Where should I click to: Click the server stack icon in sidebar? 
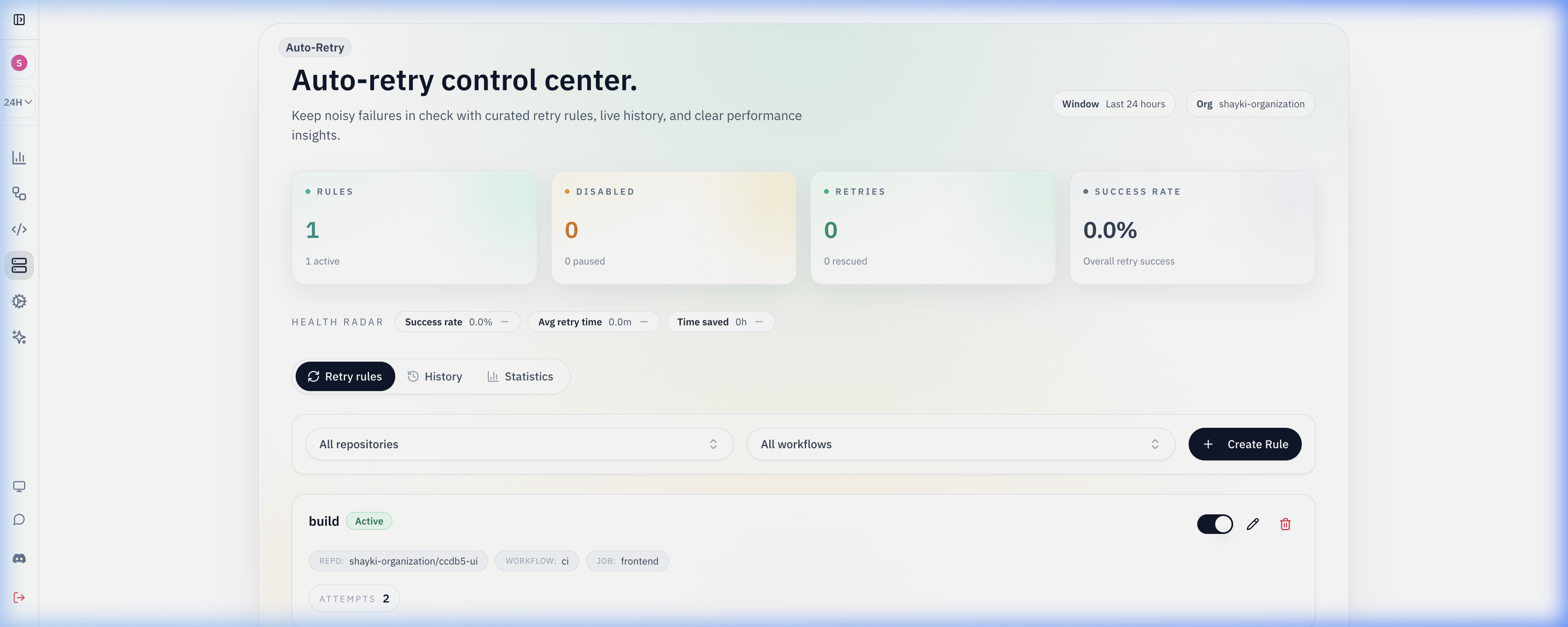(x=19, y=265)
